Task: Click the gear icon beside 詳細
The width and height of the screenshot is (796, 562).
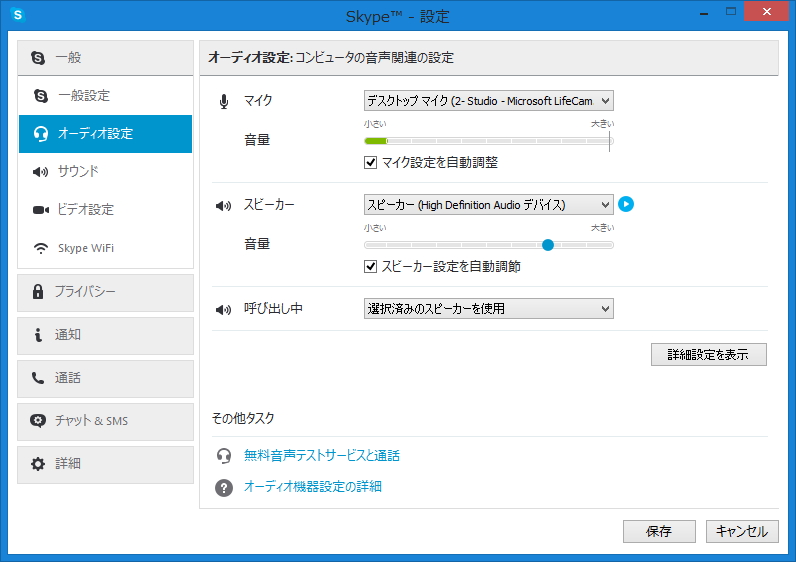Action: pos(38,464)
